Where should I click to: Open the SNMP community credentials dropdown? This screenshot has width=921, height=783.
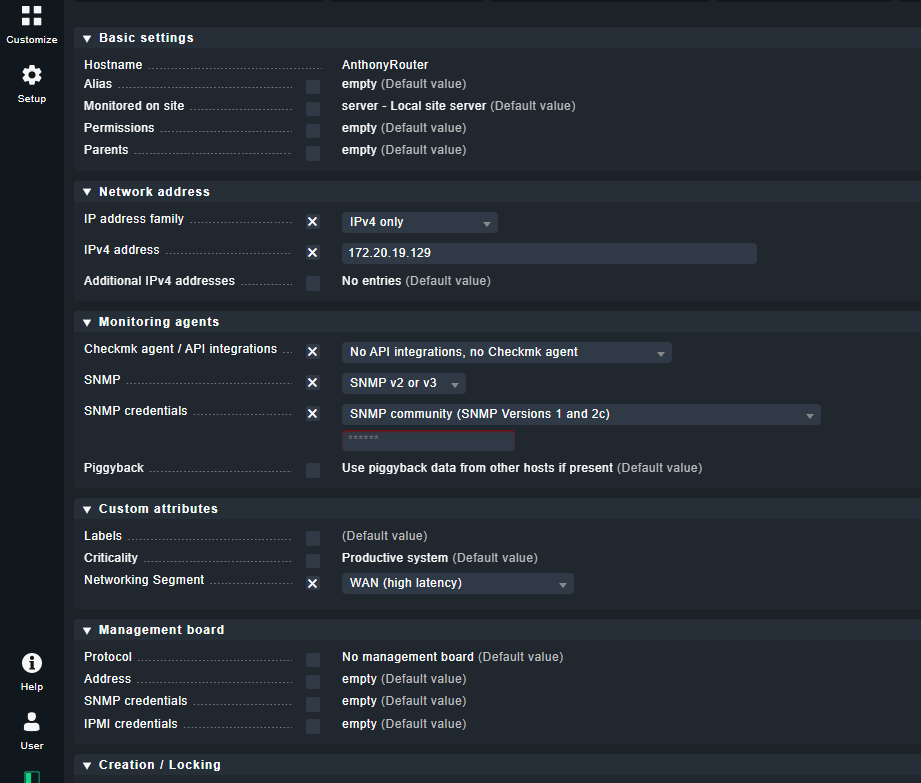(x=580, y=415)
